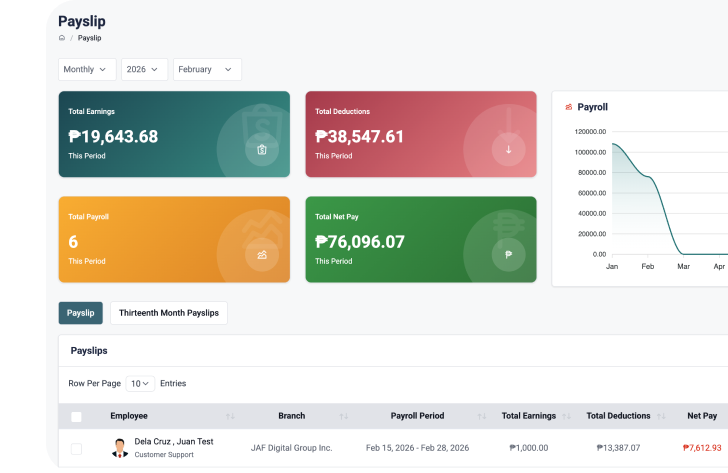Open the February month dropdown
Screen dimensions: 728x473
click(x=207, y=70)
